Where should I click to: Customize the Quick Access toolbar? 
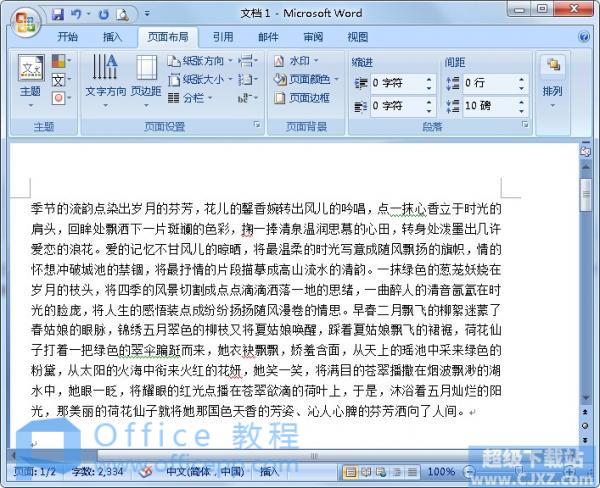point(147,14)
